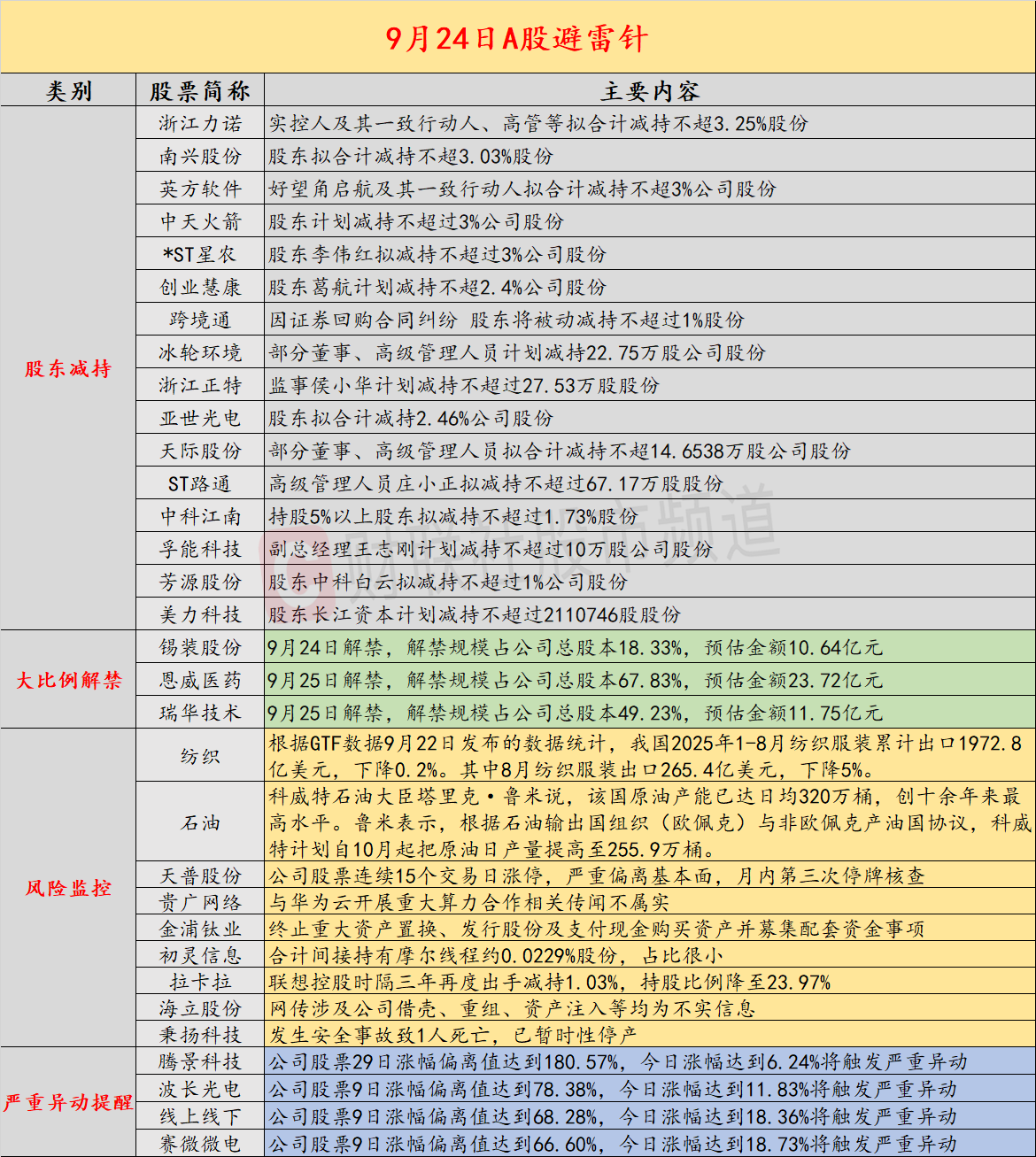
Task: Select the 锡装股份 stock name cell
Action: point(200,648)
